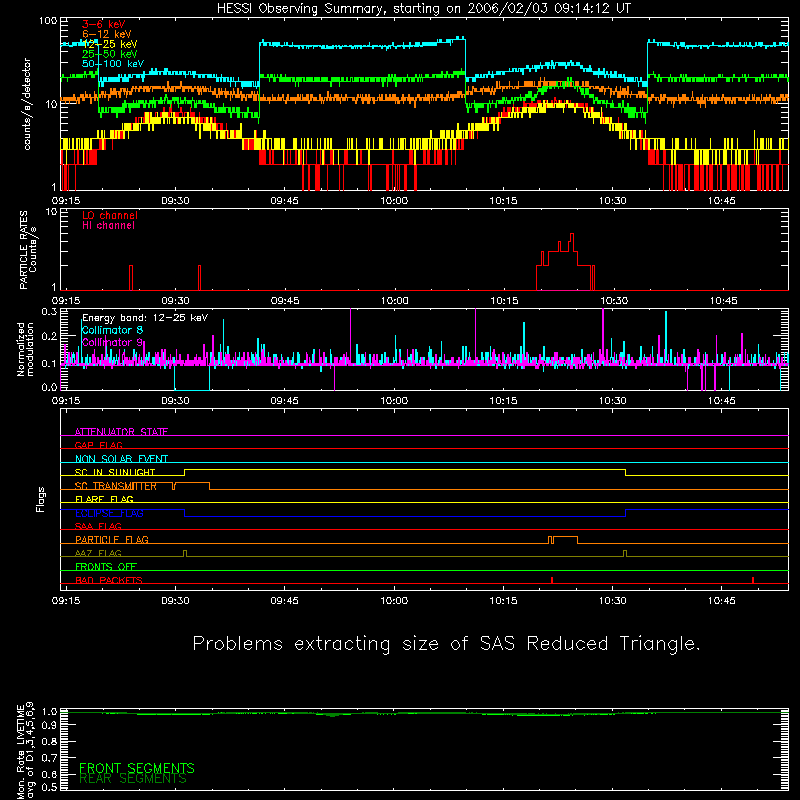Click the Mon. Rate LIVETIME axis label
The height and width of the screenshot is (800, 800).
pyautogui.click(x=25, y=750)
